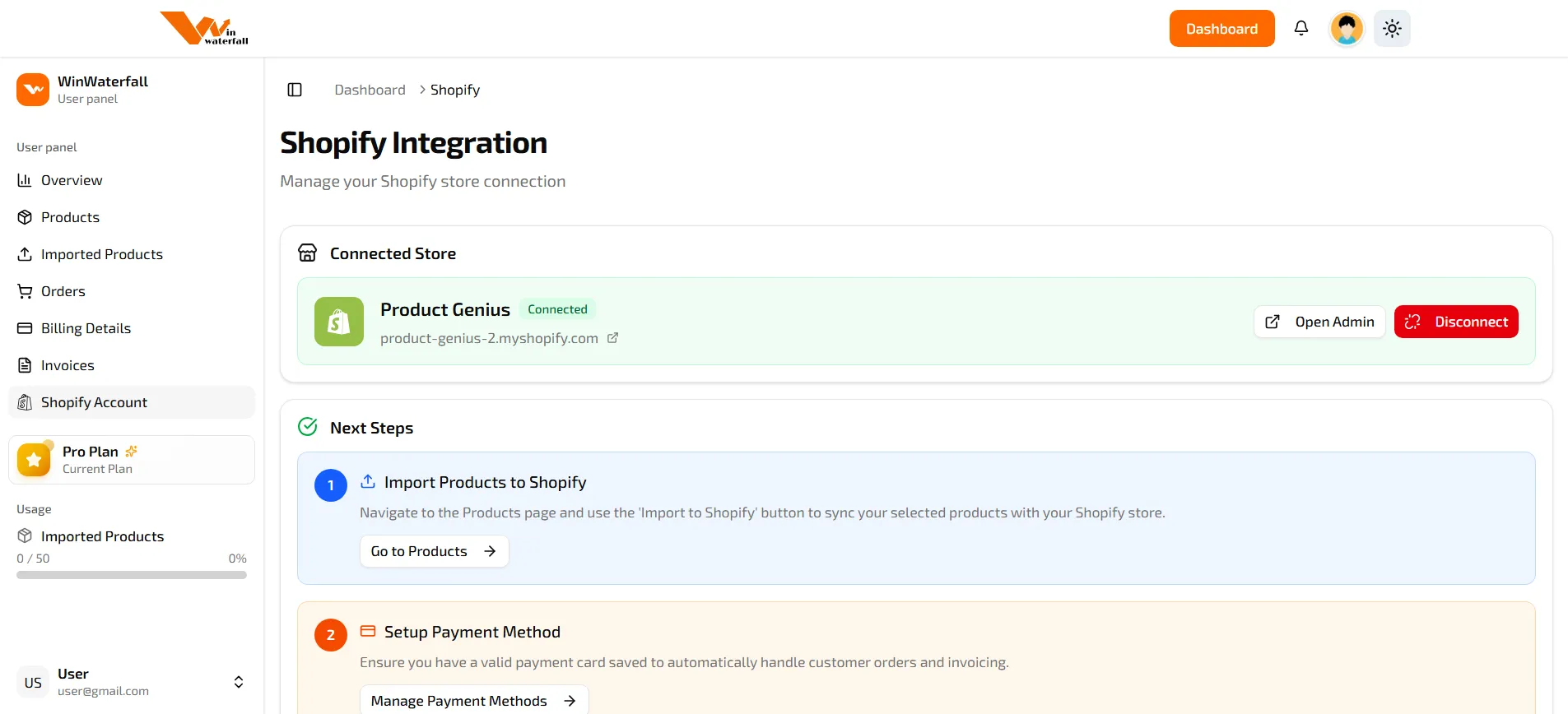Expand the user account switcher chevrons
This screenshot has width=1568, height=714.
pyautogui.click(x=239, y=682)
